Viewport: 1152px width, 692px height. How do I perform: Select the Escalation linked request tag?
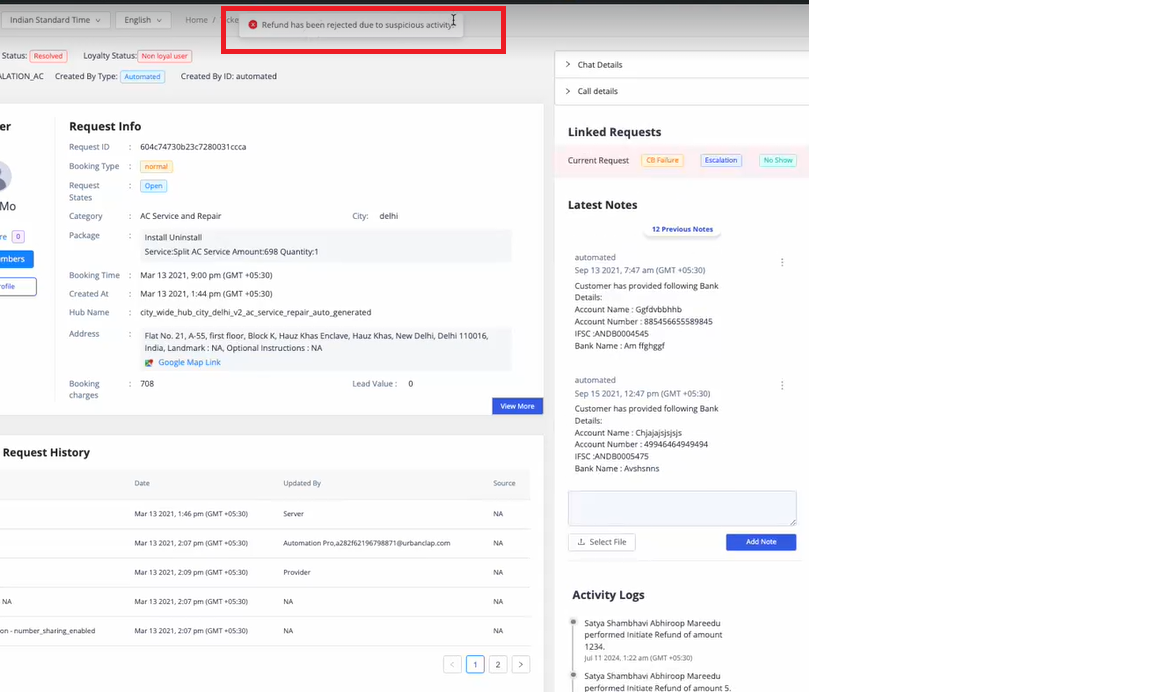pyautogui.click(x=720, y=160)
